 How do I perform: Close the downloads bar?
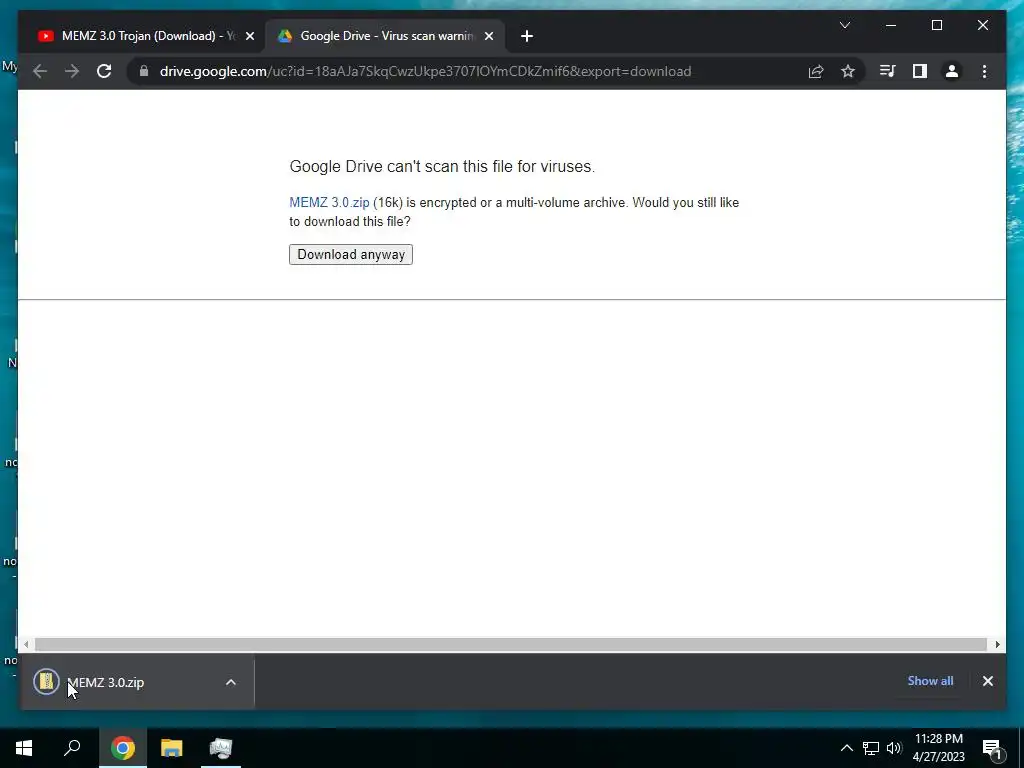tap(987, 681)
